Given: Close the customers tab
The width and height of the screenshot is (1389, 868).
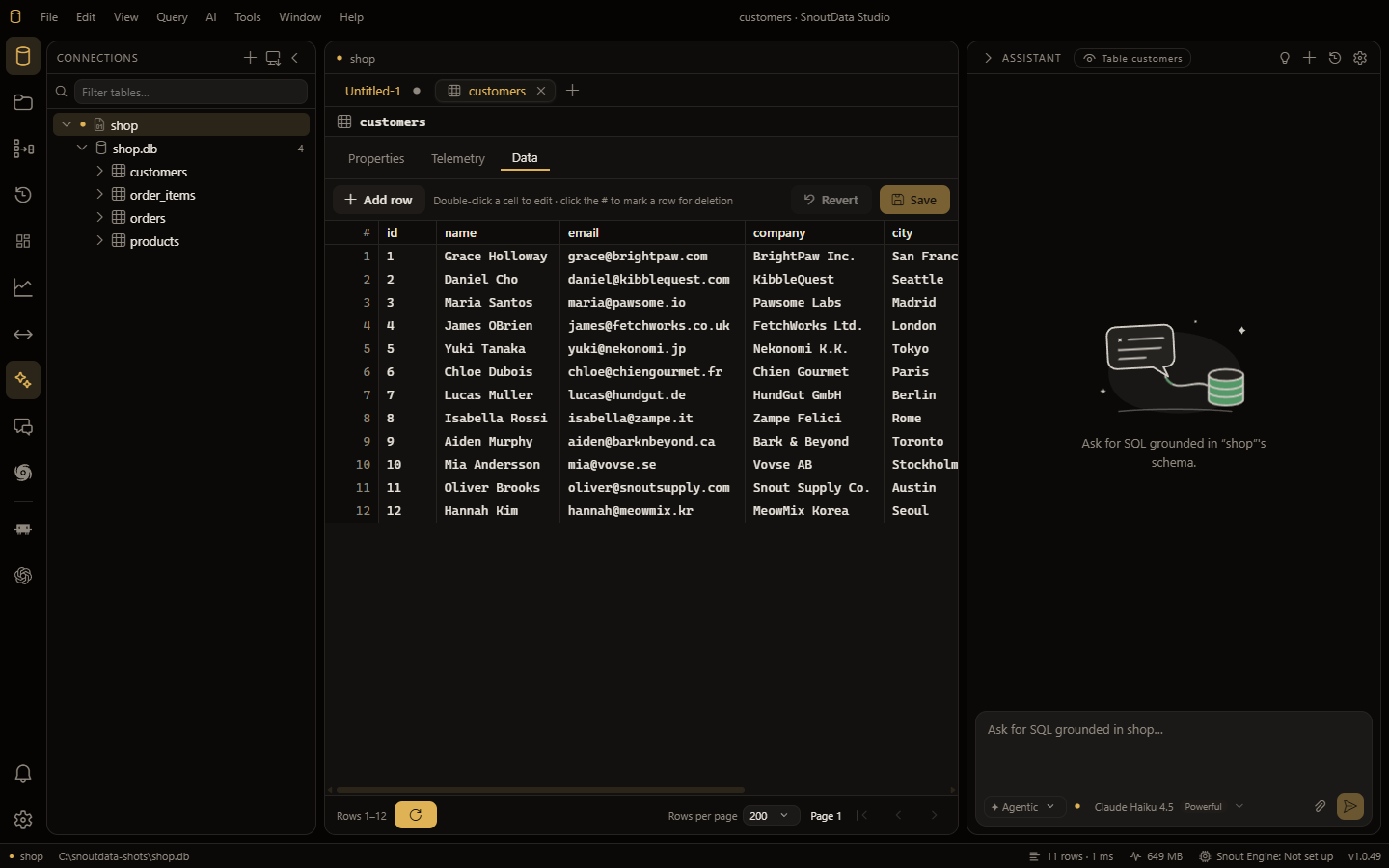Looking at the screenshot, I should pos(541,91).
